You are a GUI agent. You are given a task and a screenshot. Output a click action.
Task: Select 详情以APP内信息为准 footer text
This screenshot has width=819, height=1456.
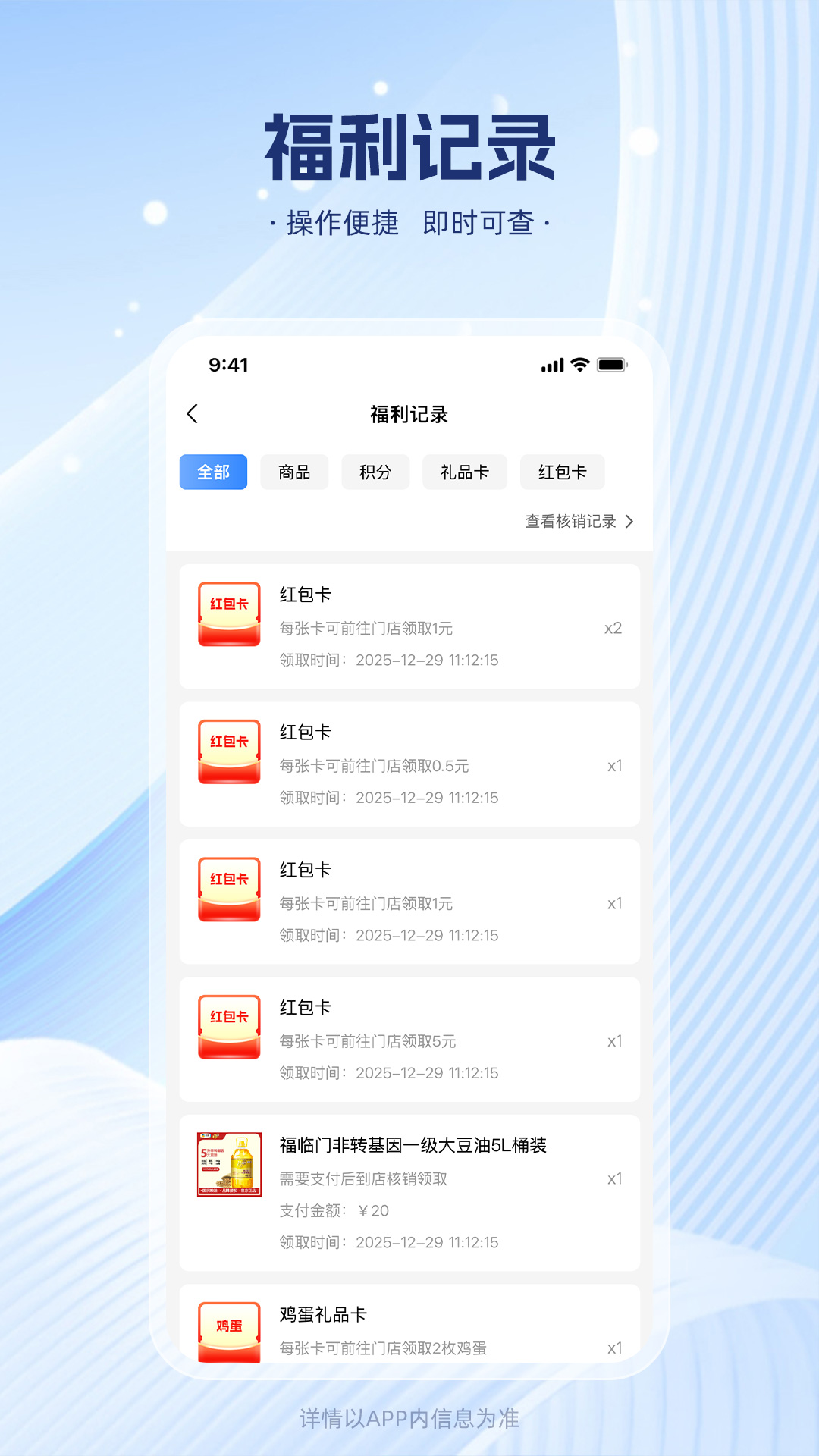point(409,1418)
